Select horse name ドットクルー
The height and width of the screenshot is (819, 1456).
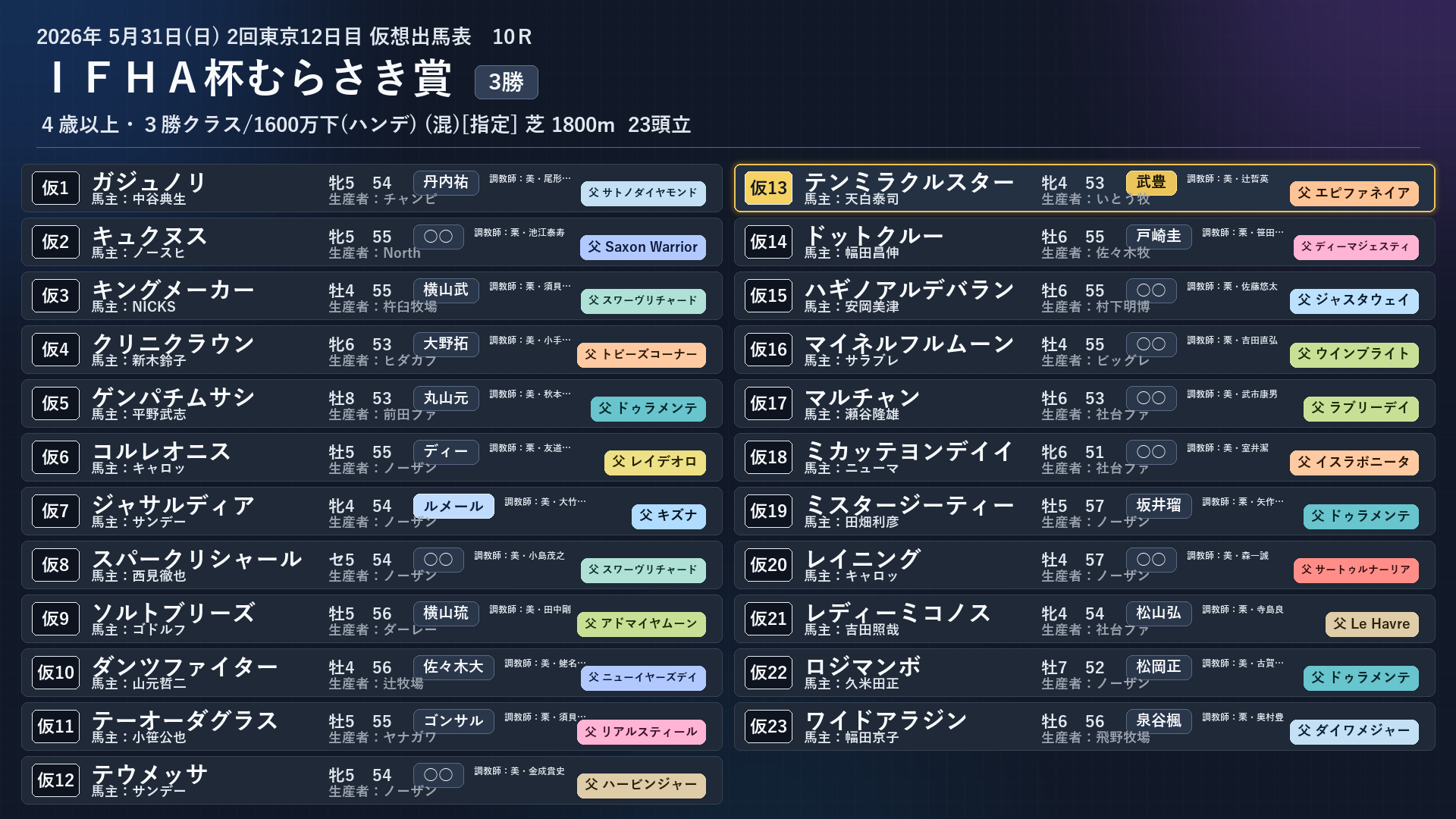pyautogui.click(x=874, y=236)
